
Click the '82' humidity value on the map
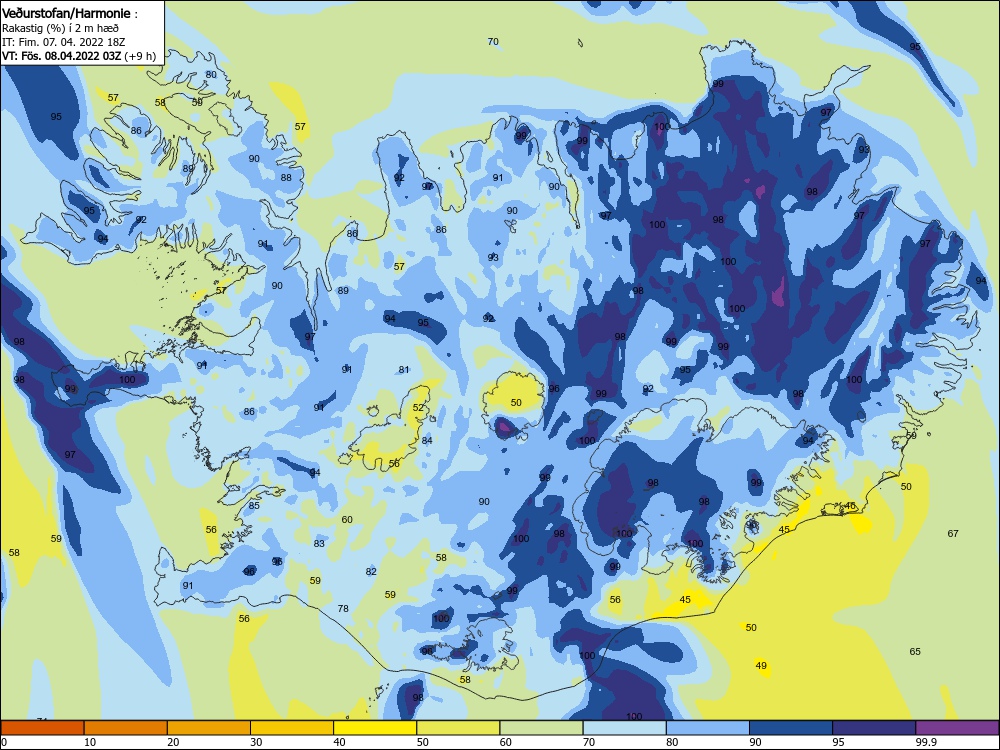tap(371, 572)
